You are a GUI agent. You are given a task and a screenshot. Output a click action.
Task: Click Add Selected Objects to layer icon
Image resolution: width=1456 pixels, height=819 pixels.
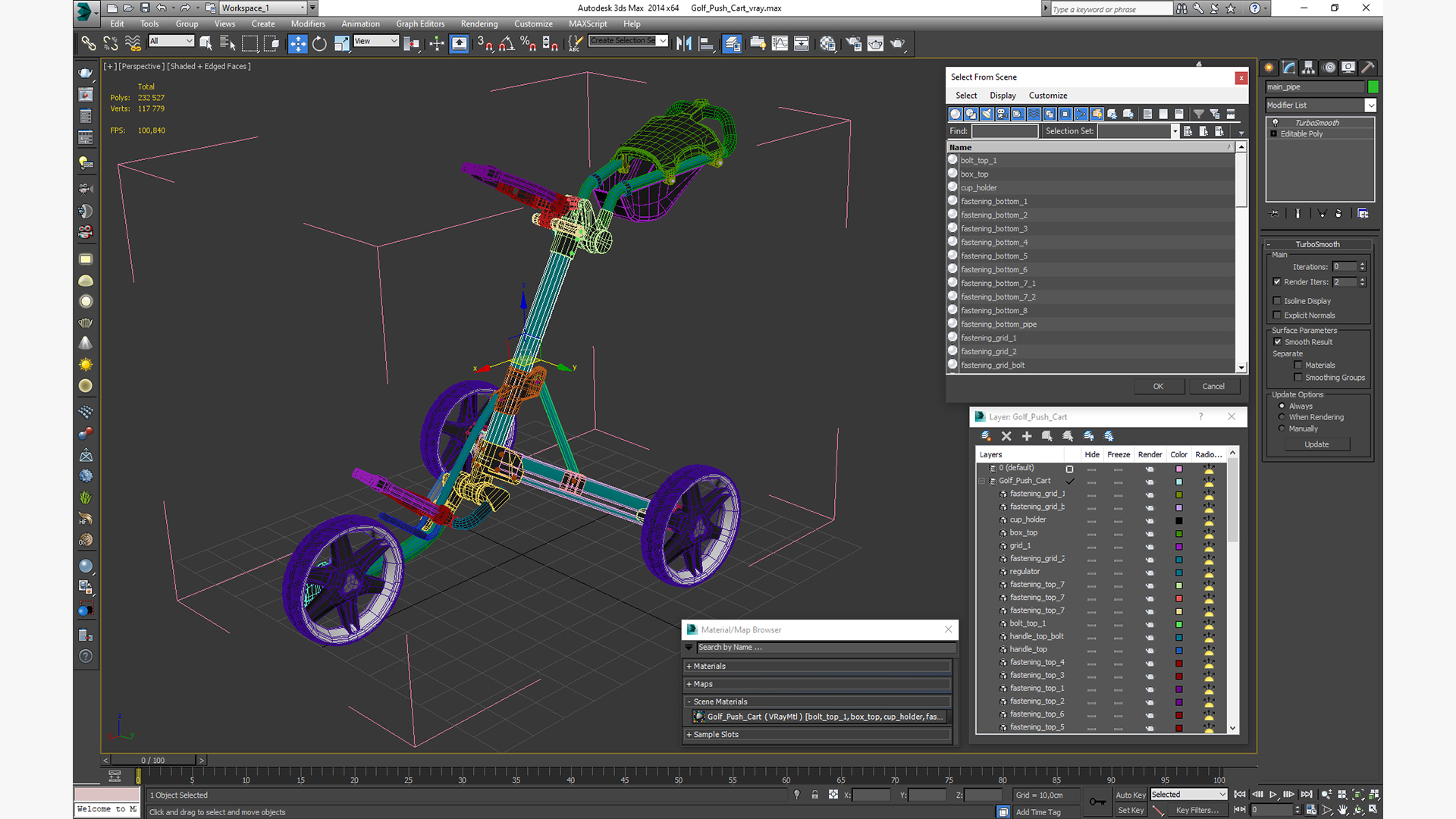pos(1027,436)
